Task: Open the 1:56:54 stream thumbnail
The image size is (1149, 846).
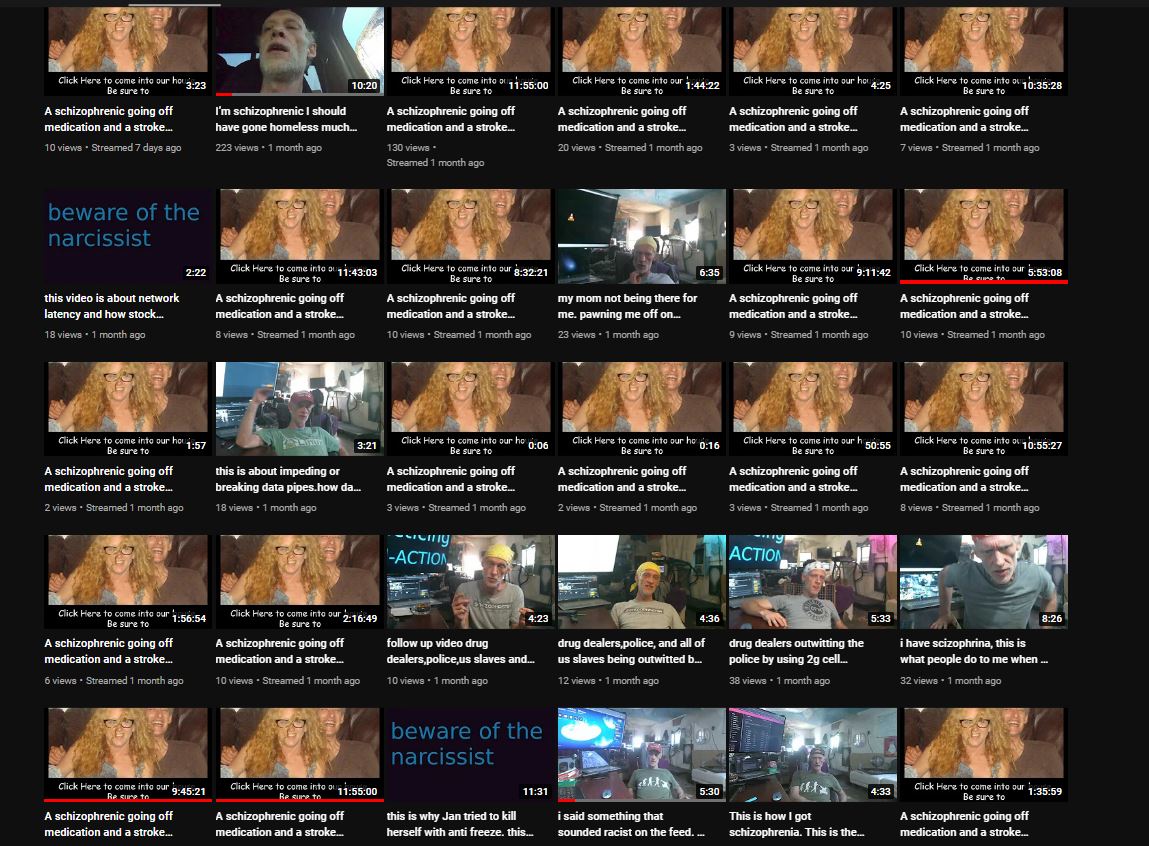Action: 128,582
